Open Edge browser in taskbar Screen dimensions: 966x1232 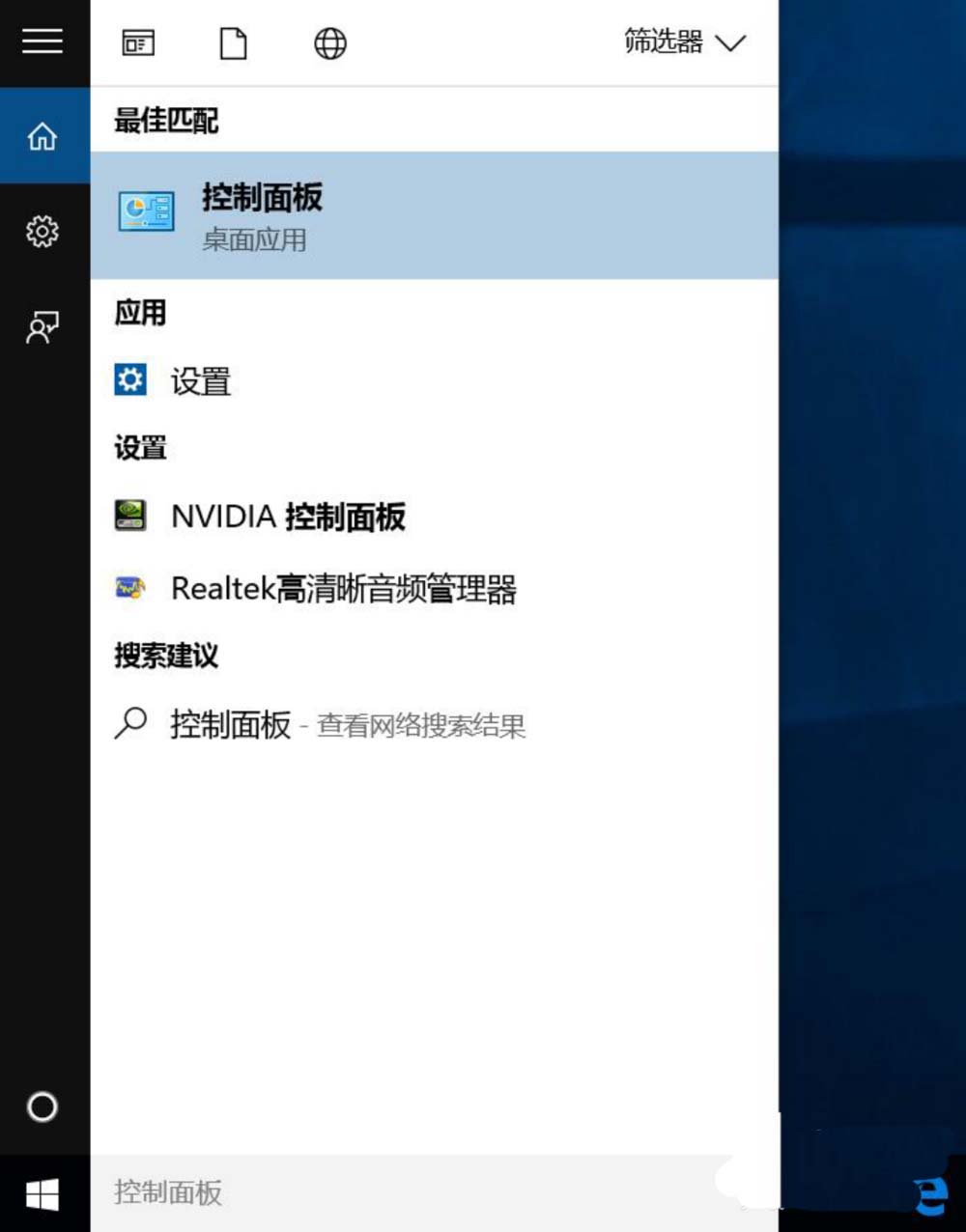coord(929,1195)
